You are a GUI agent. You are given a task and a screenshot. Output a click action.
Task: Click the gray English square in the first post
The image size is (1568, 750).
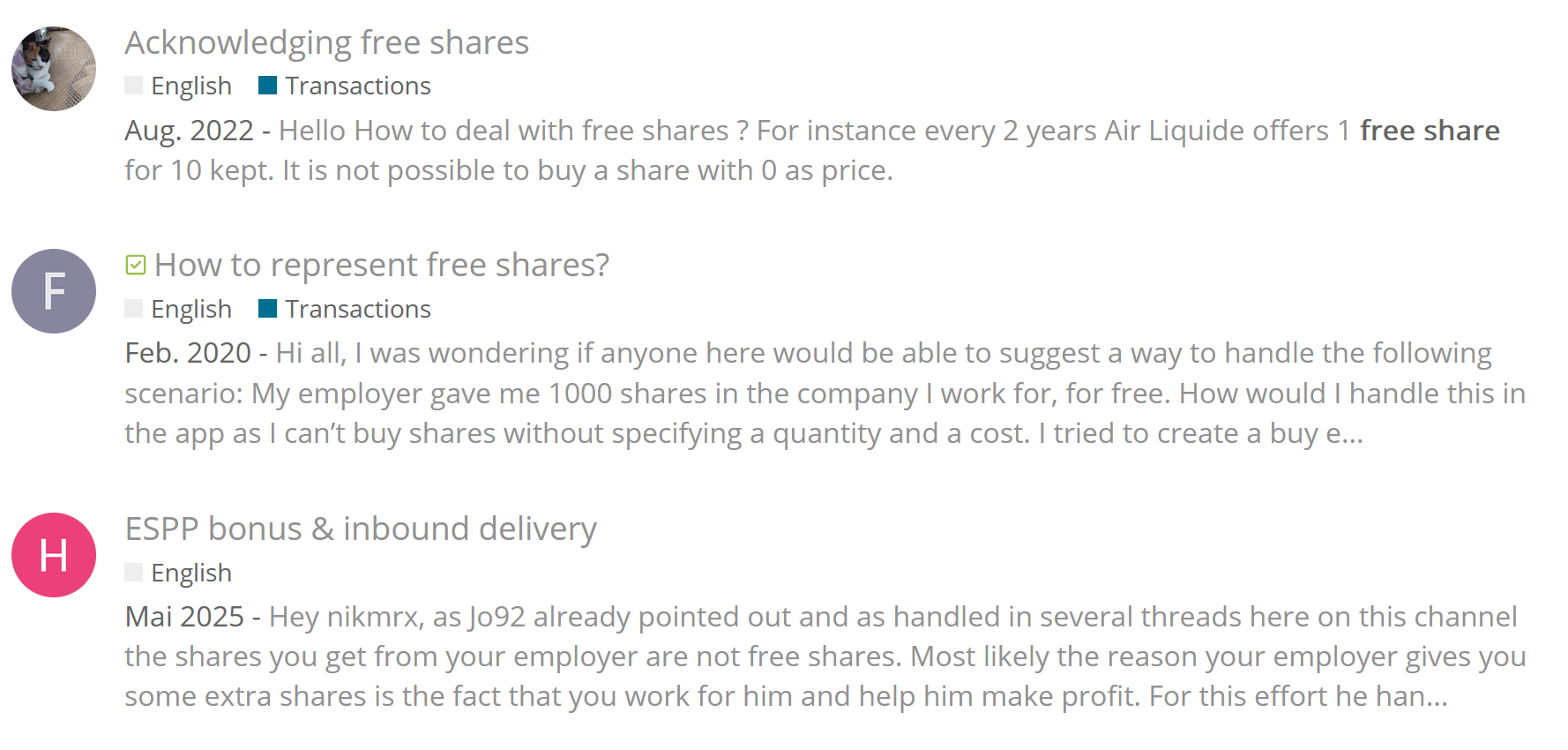coord(134,86)
